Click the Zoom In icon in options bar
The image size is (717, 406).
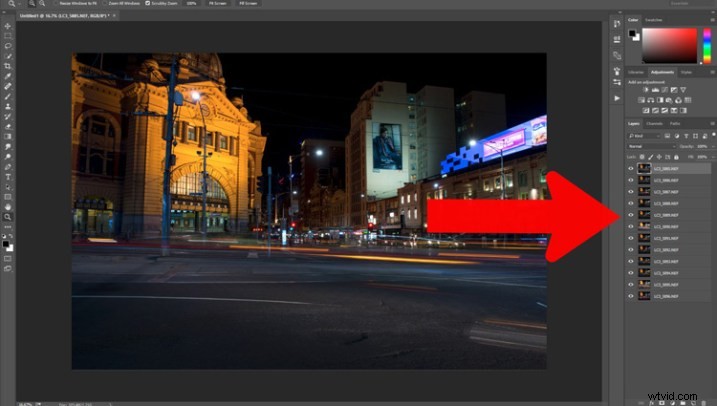point(32,3)
